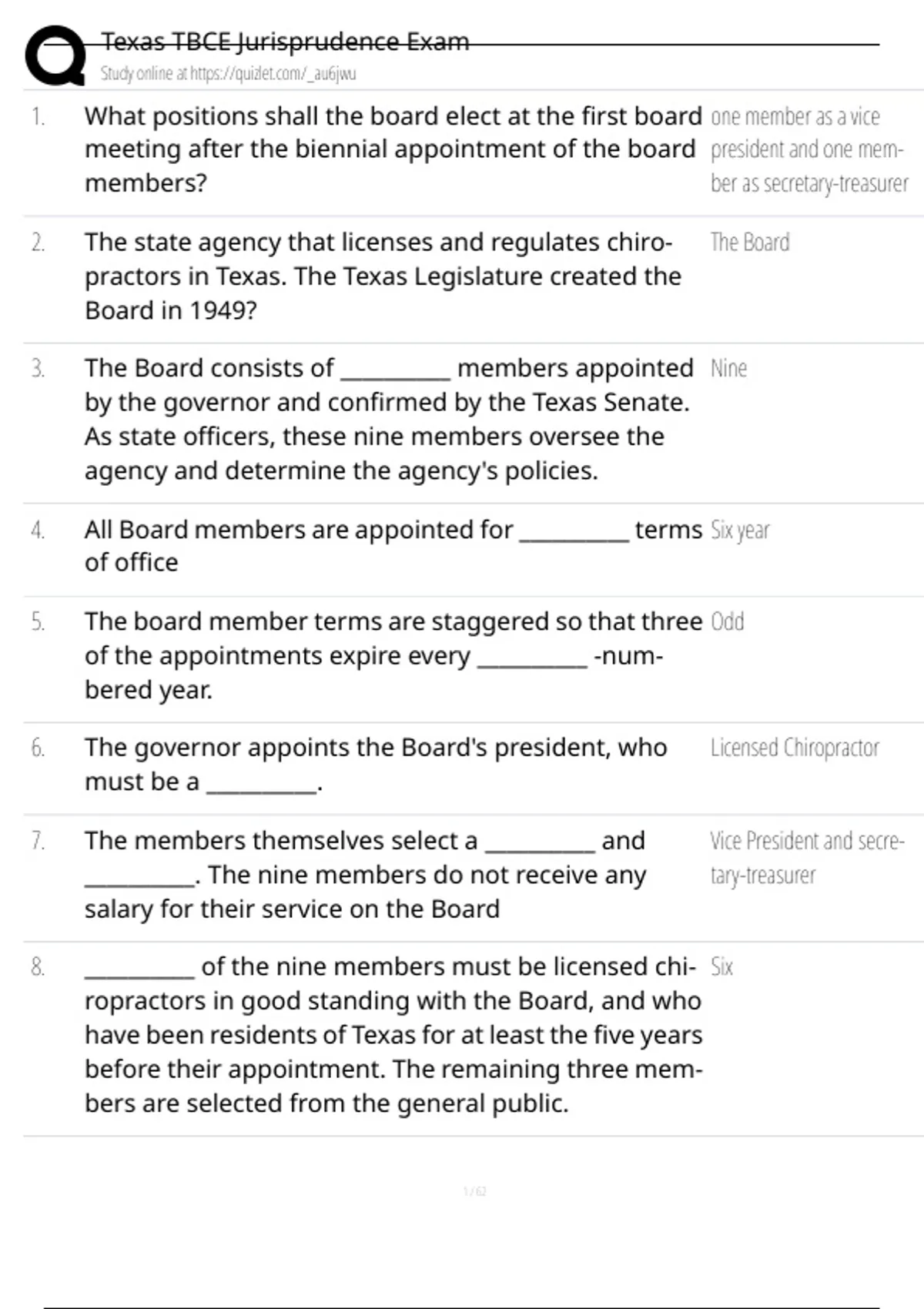924x1309 pixels.
Task: Click the 'Licensed Chiropractor' answer
Action: click(x=794, y=748)
